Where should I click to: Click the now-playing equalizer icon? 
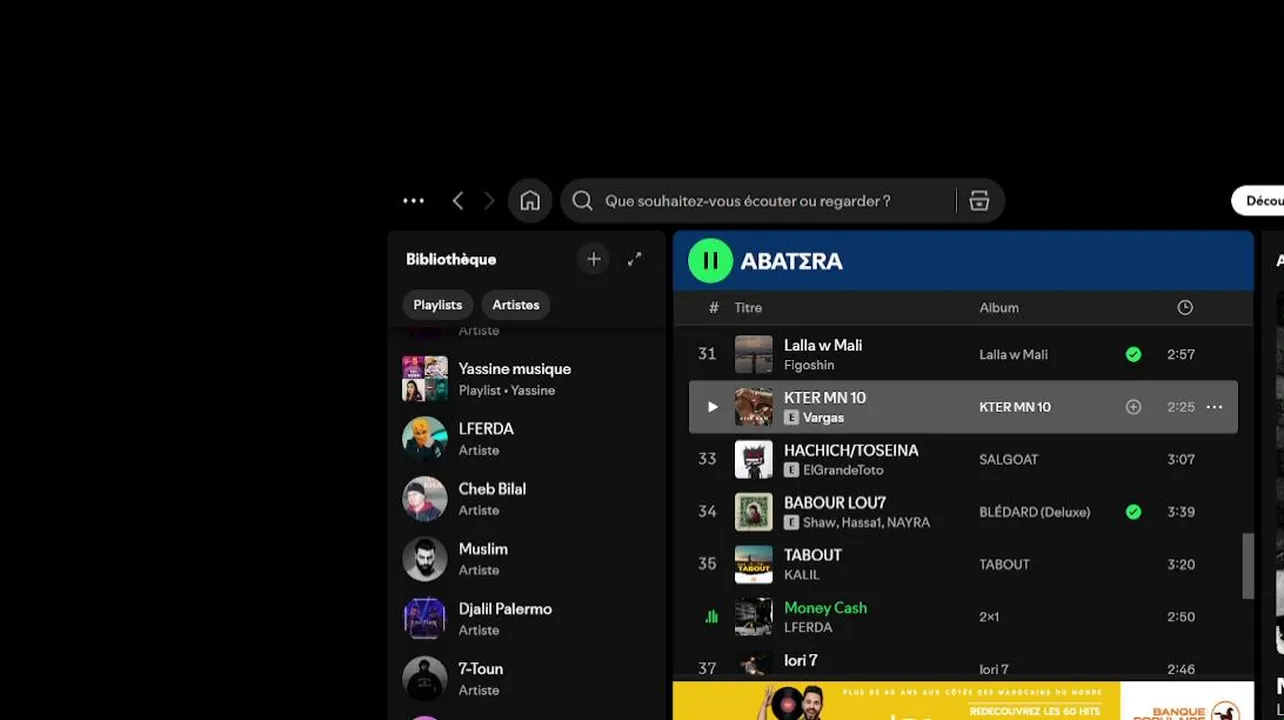tap(711, 617)
